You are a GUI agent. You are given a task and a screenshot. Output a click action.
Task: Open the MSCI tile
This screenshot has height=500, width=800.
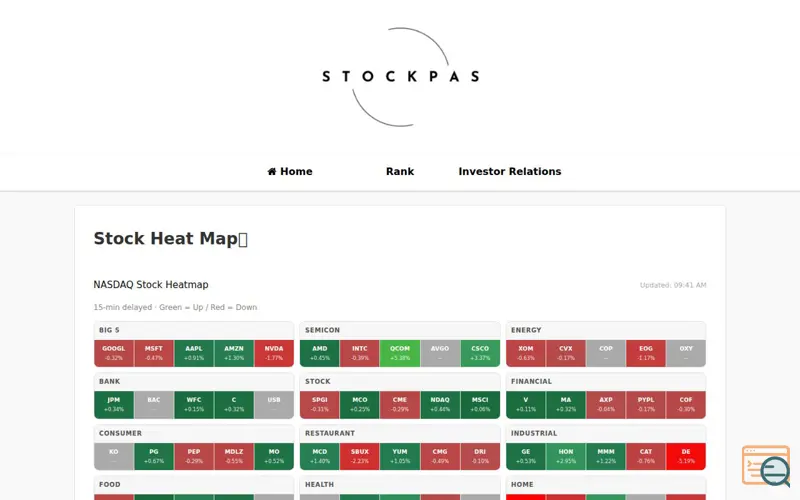pos(480,405)
